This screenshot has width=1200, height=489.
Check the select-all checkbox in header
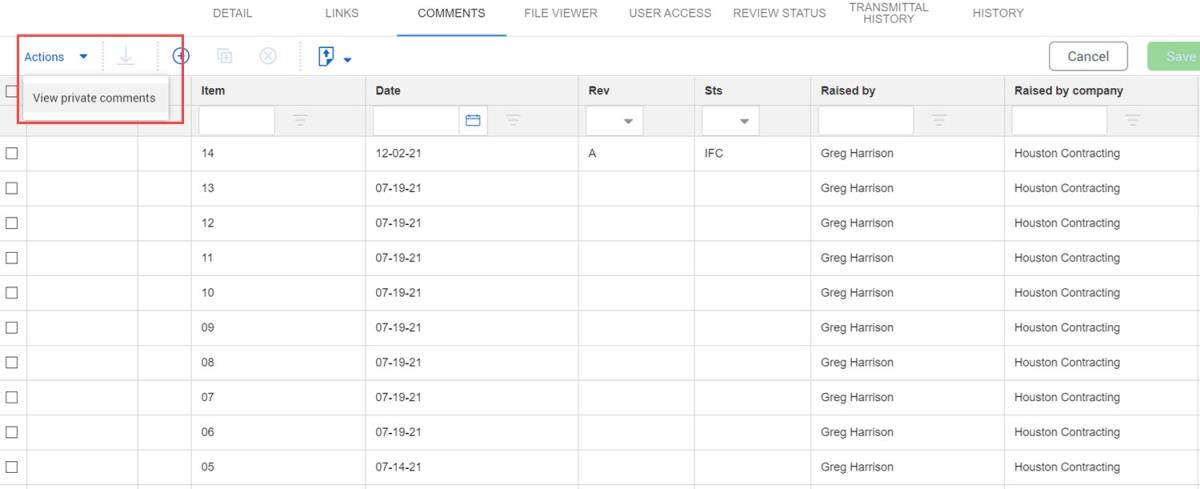click(11, 91)
